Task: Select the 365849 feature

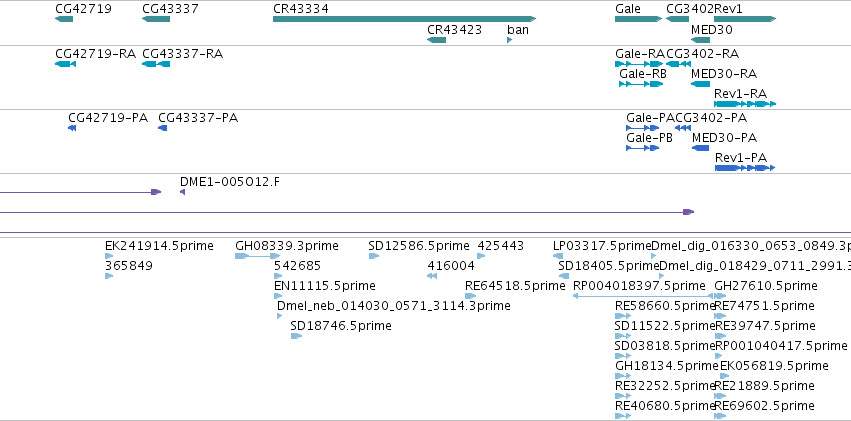Action: pos(109,276)
